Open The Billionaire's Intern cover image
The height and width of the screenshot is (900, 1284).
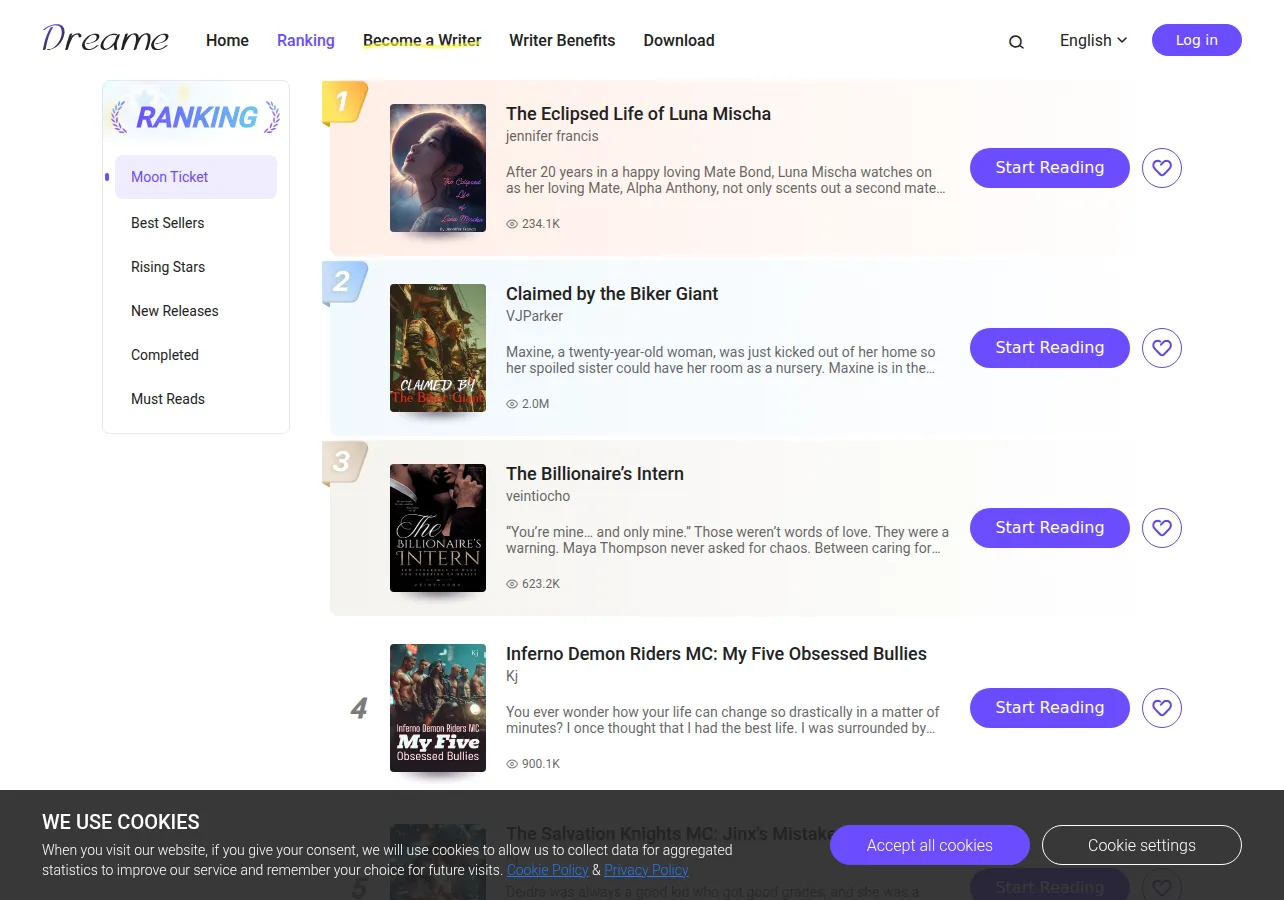tap(438, 528)
